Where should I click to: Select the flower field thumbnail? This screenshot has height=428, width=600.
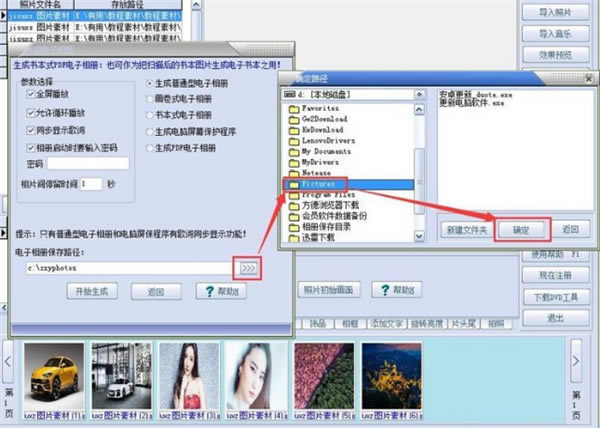[324, 376]
